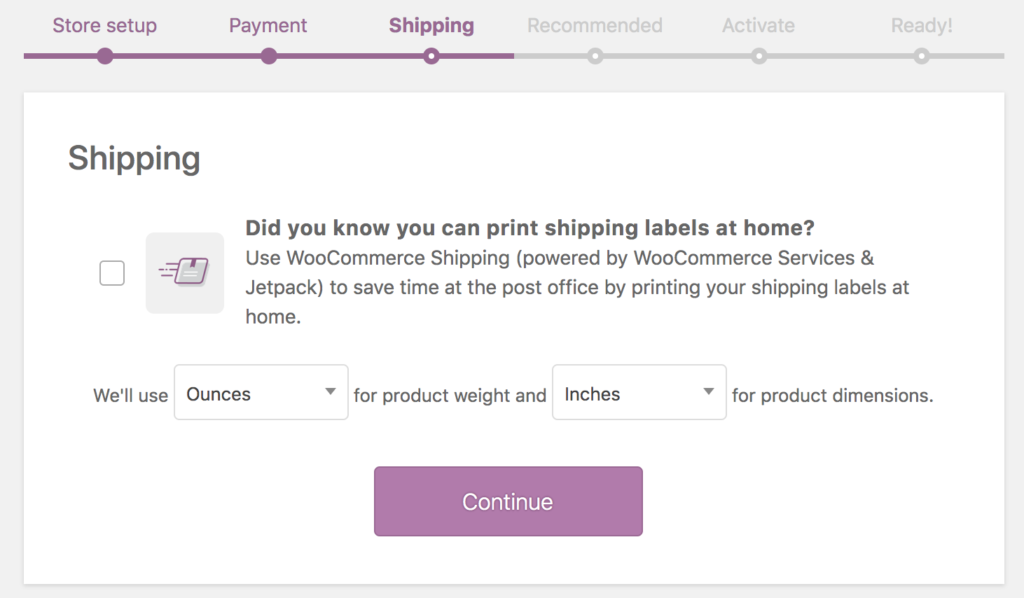Click the Ready! progress circle marker
Screen dimensions: 1024x598
[x=922, y=56]
